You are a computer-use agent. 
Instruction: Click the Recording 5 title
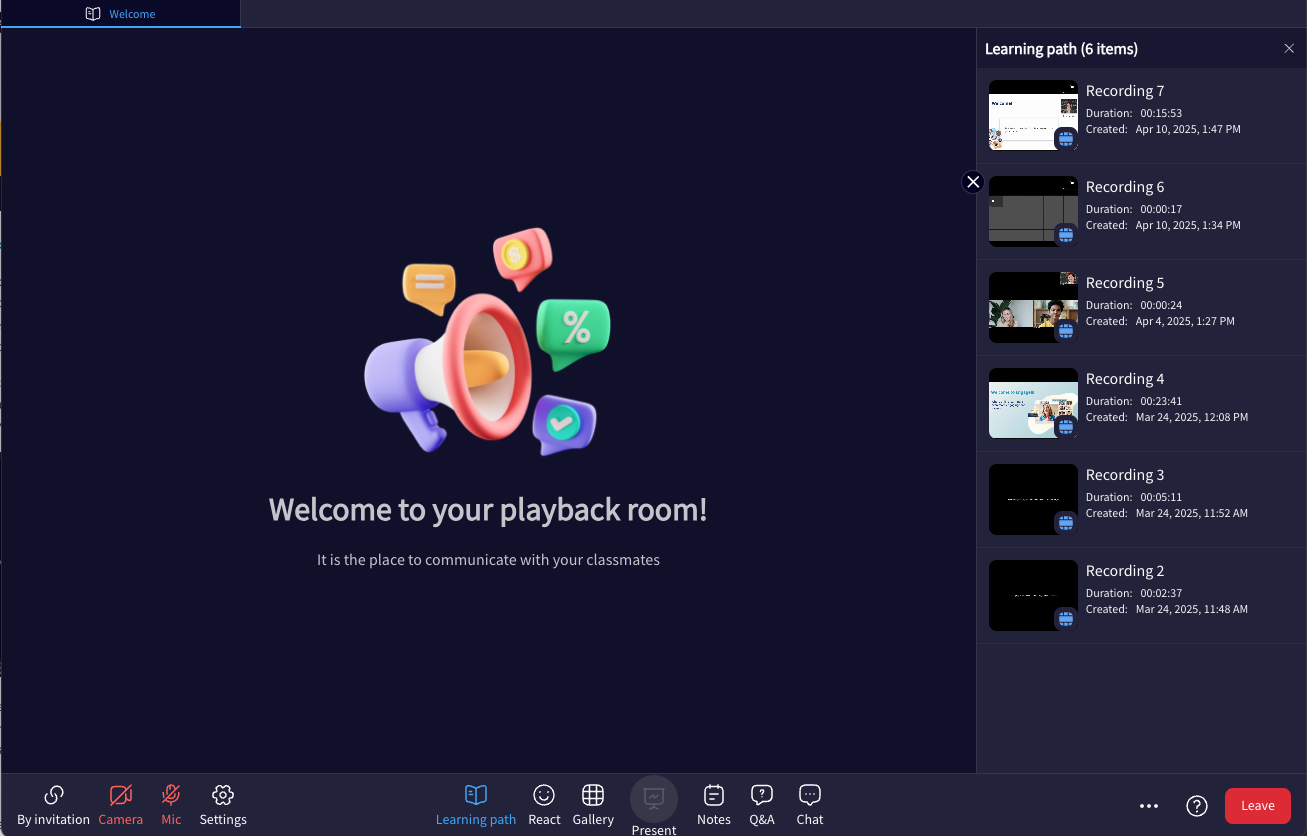1125,283
